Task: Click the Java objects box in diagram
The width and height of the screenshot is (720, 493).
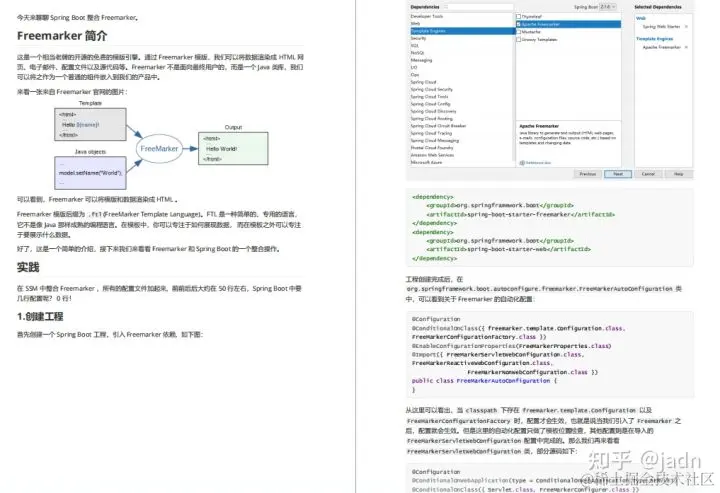Action: click(x=90, y=173)
